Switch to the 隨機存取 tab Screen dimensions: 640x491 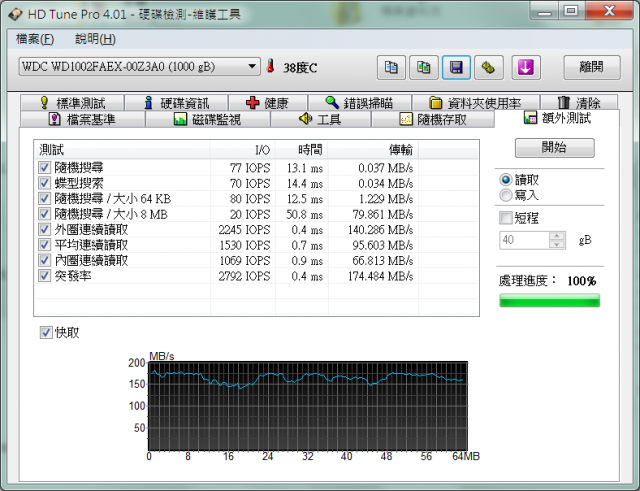pos(433,119)
